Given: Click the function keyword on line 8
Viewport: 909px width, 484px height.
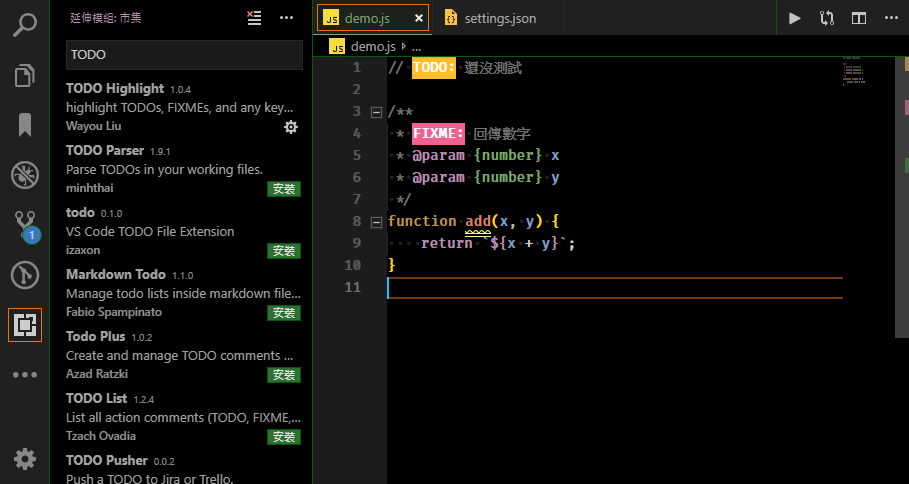Looking at the screenshot, I should 422,221.
